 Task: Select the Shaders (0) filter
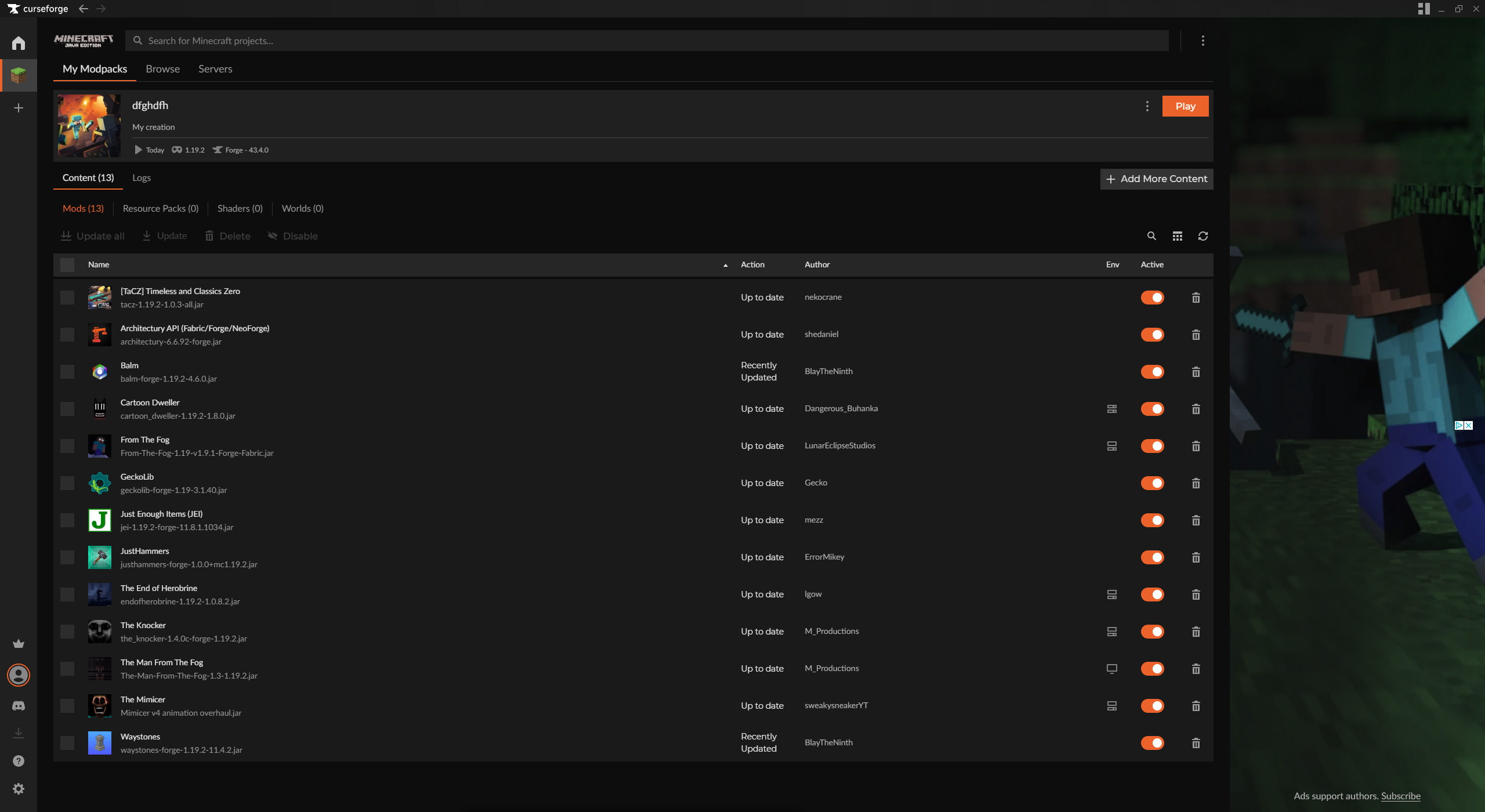[240, 209]
